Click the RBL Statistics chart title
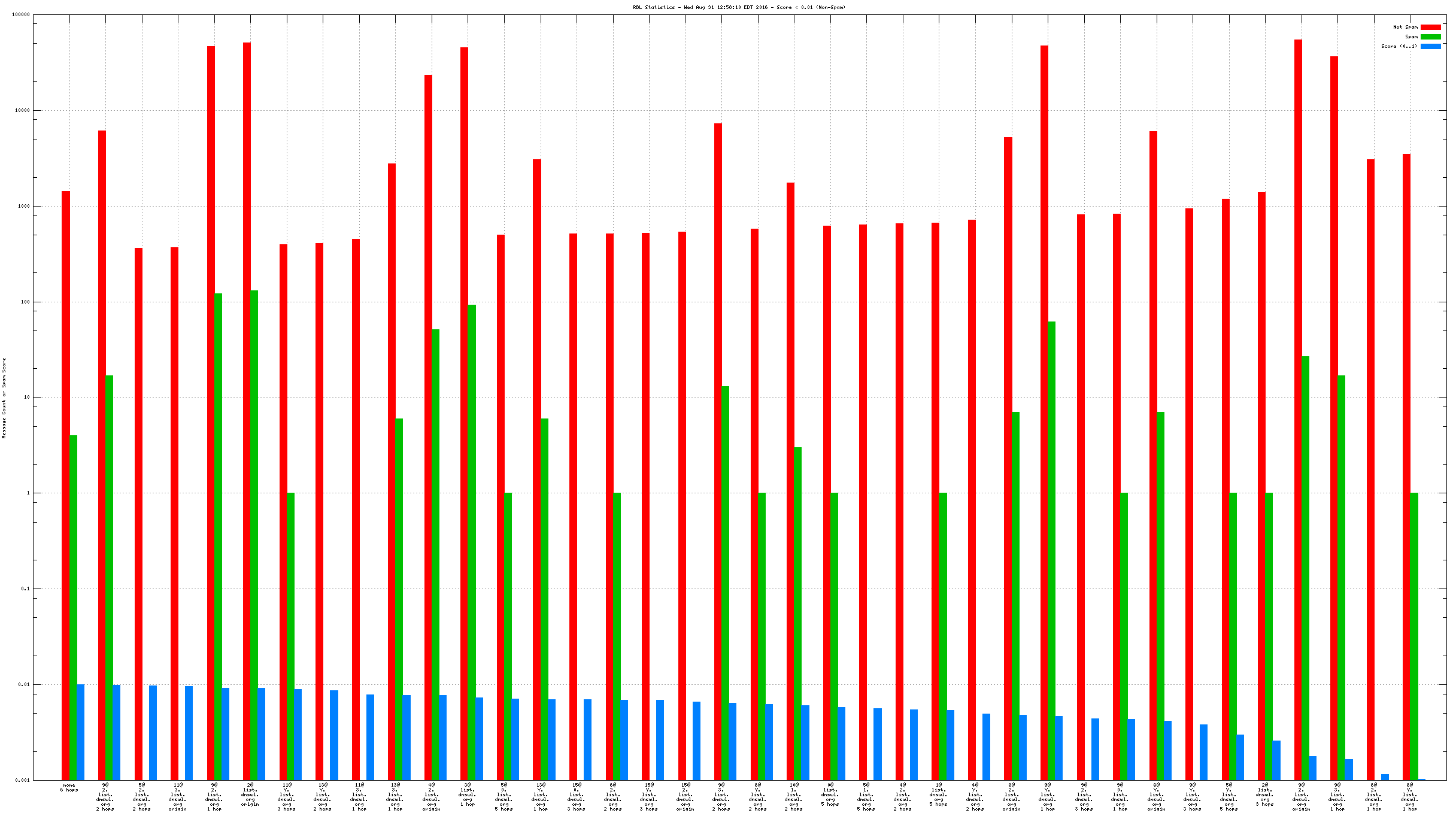The width and height of the screenshot is (1456, 819). [739, 8]
